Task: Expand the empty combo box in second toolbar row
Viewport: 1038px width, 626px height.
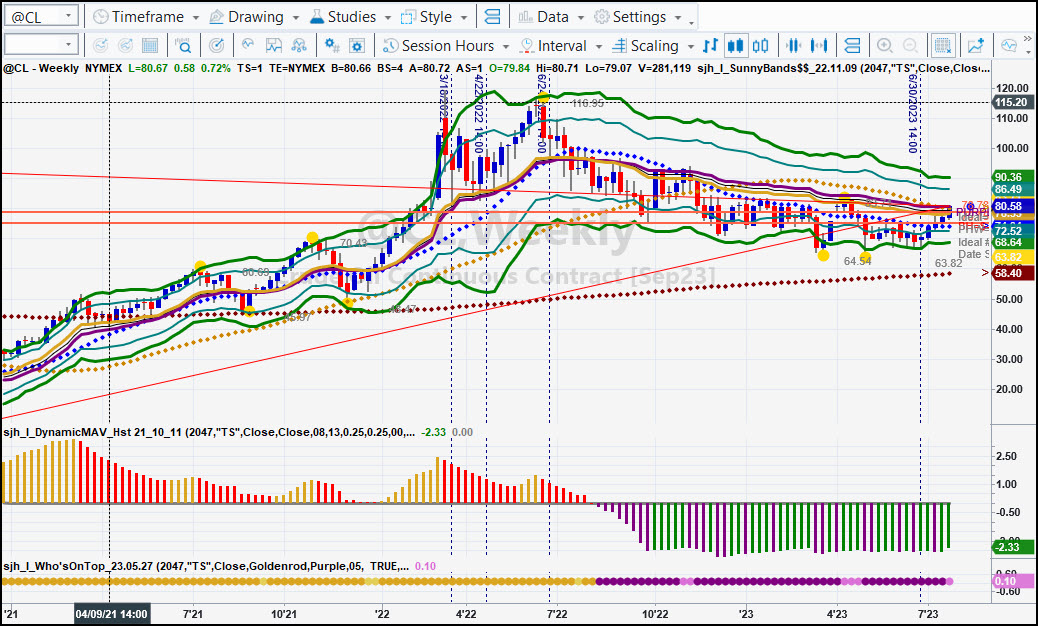Action: pyautogui.click(x=68, y=45)
